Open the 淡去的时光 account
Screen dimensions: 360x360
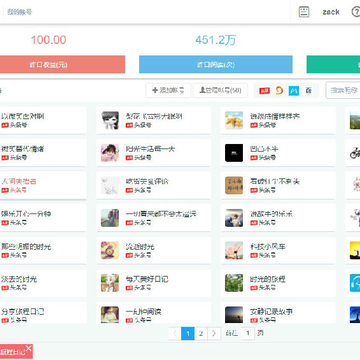(x=19, y=279)
